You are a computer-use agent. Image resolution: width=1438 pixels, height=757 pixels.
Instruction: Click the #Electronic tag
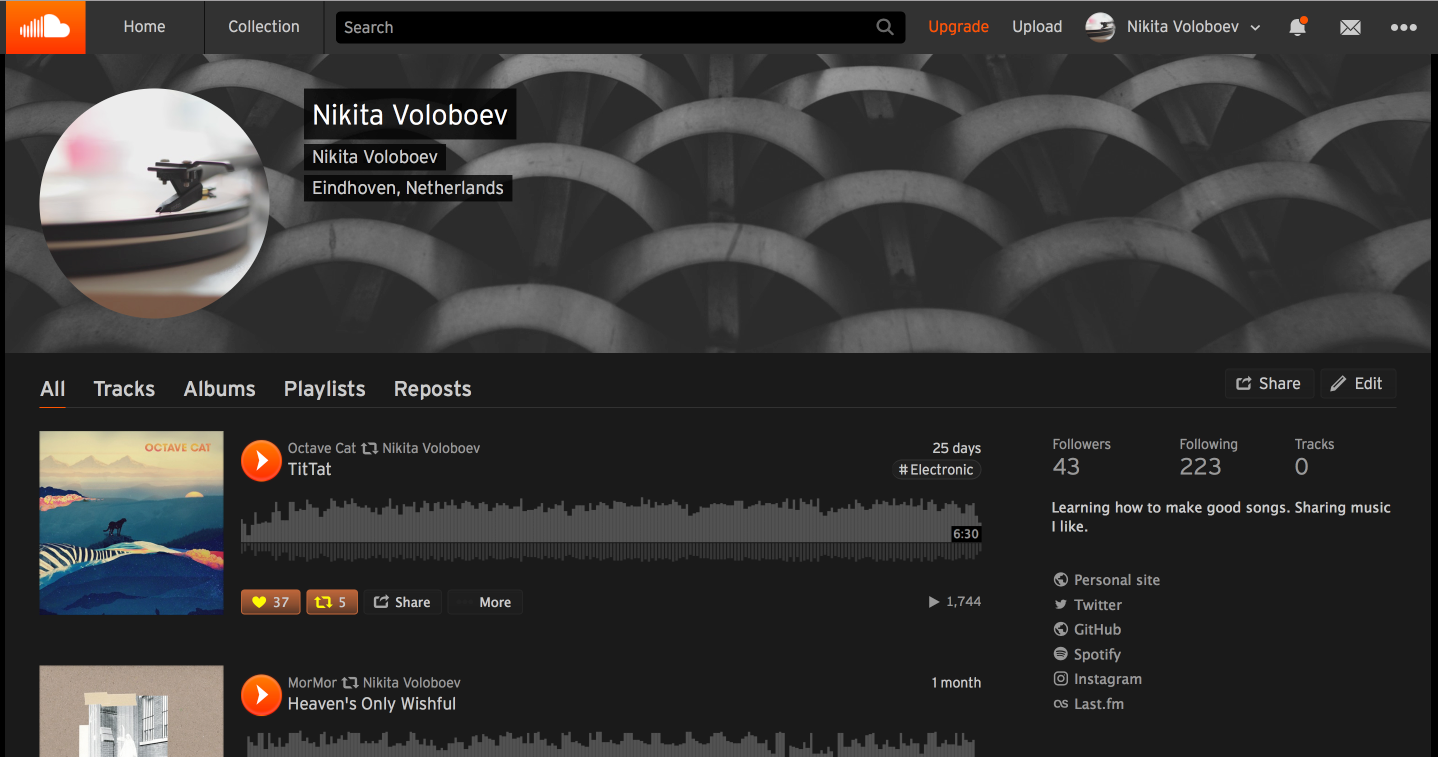point(937,470)
